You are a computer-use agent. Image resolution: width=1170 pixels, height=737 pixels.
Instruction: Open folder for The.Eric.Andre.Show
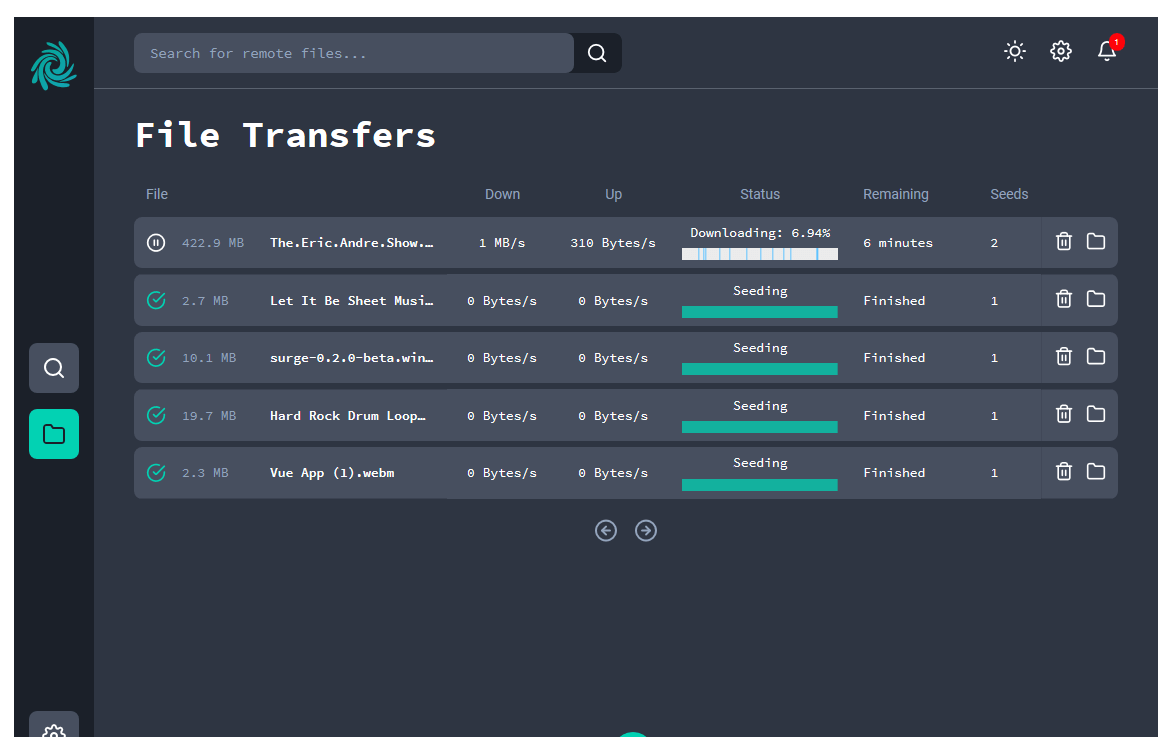pyautogui.click(x=1095, y=242)
